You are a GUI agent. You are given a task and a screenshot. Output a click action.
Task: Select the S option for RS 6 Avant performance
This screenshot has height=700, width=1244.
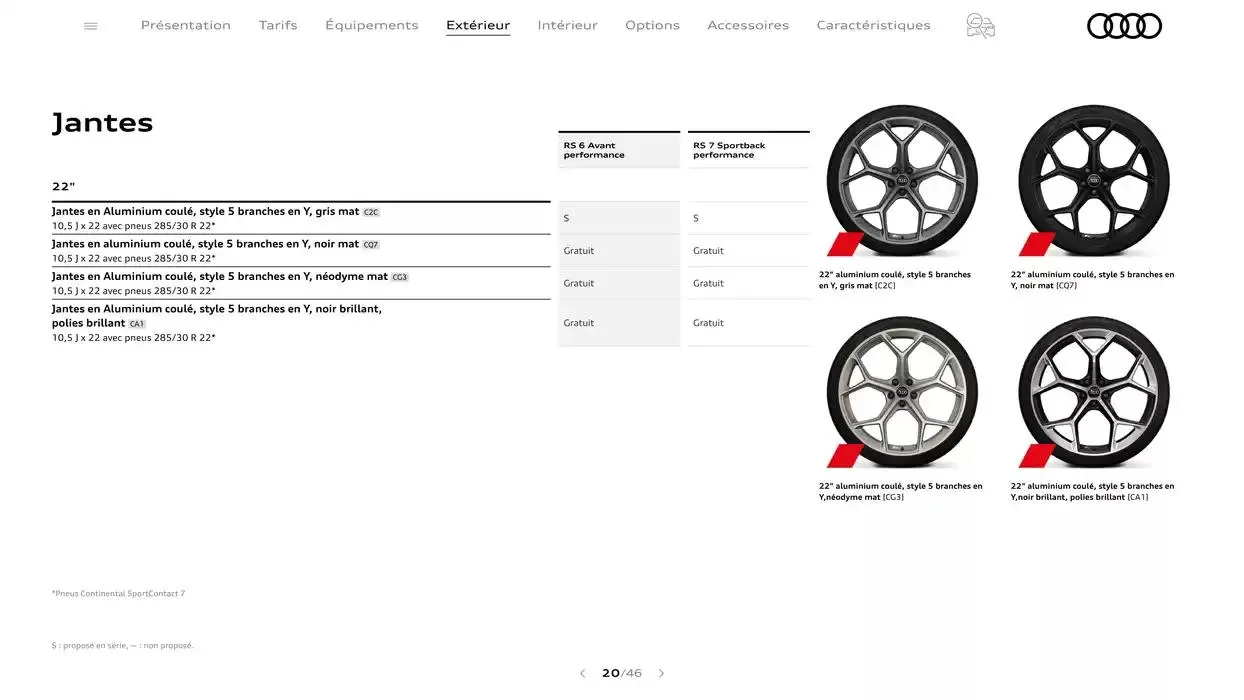566,217
